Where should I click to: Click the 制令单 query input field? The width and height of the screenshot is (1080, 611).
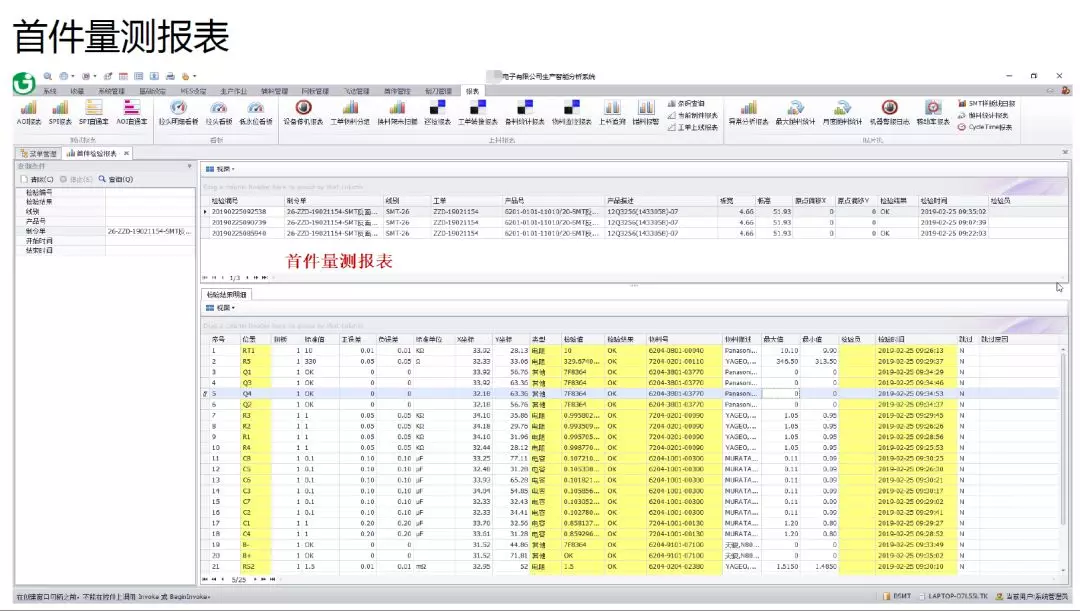(148, 230)
